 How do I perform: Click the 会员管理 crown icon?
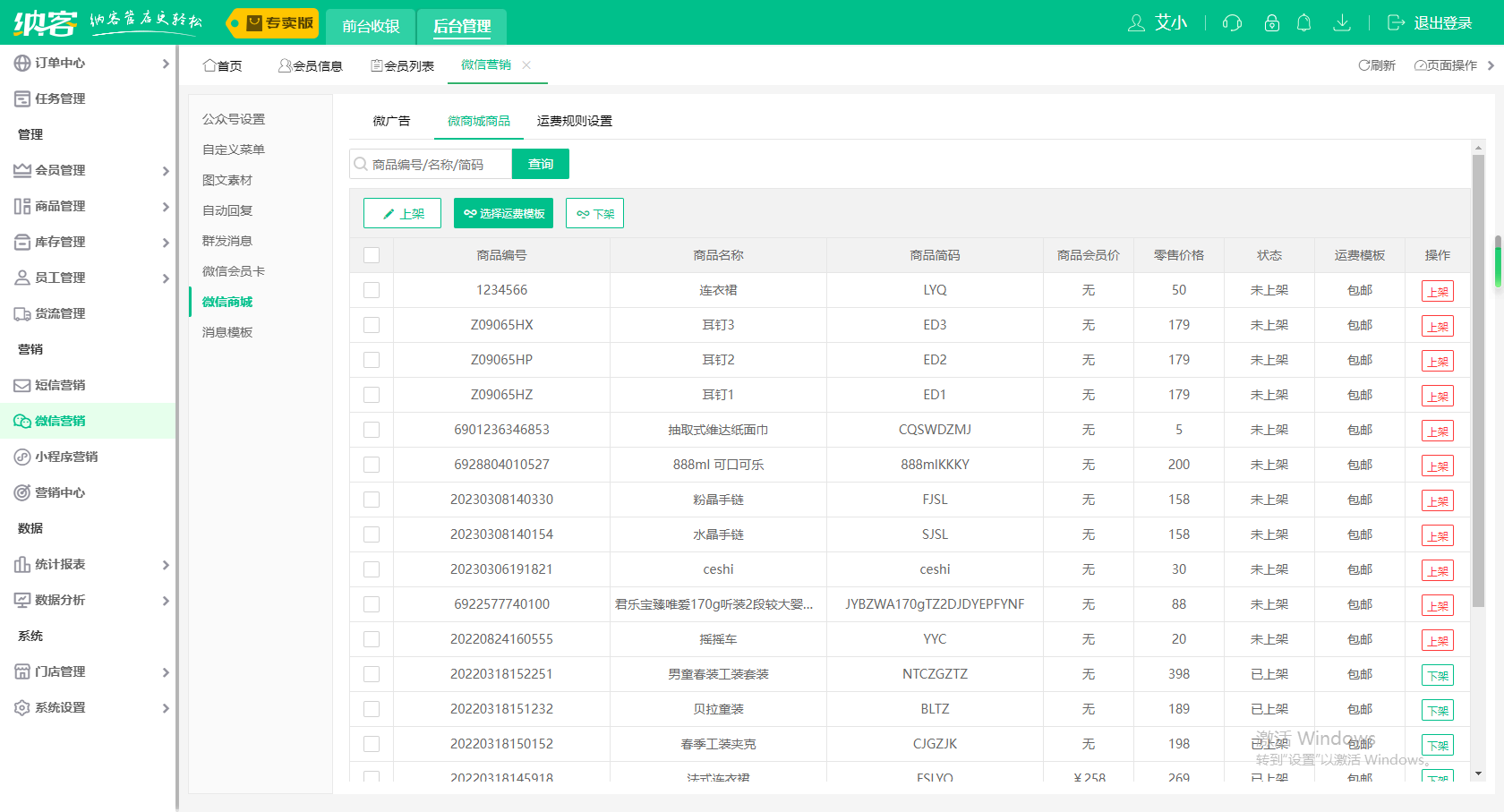(22, 170)
